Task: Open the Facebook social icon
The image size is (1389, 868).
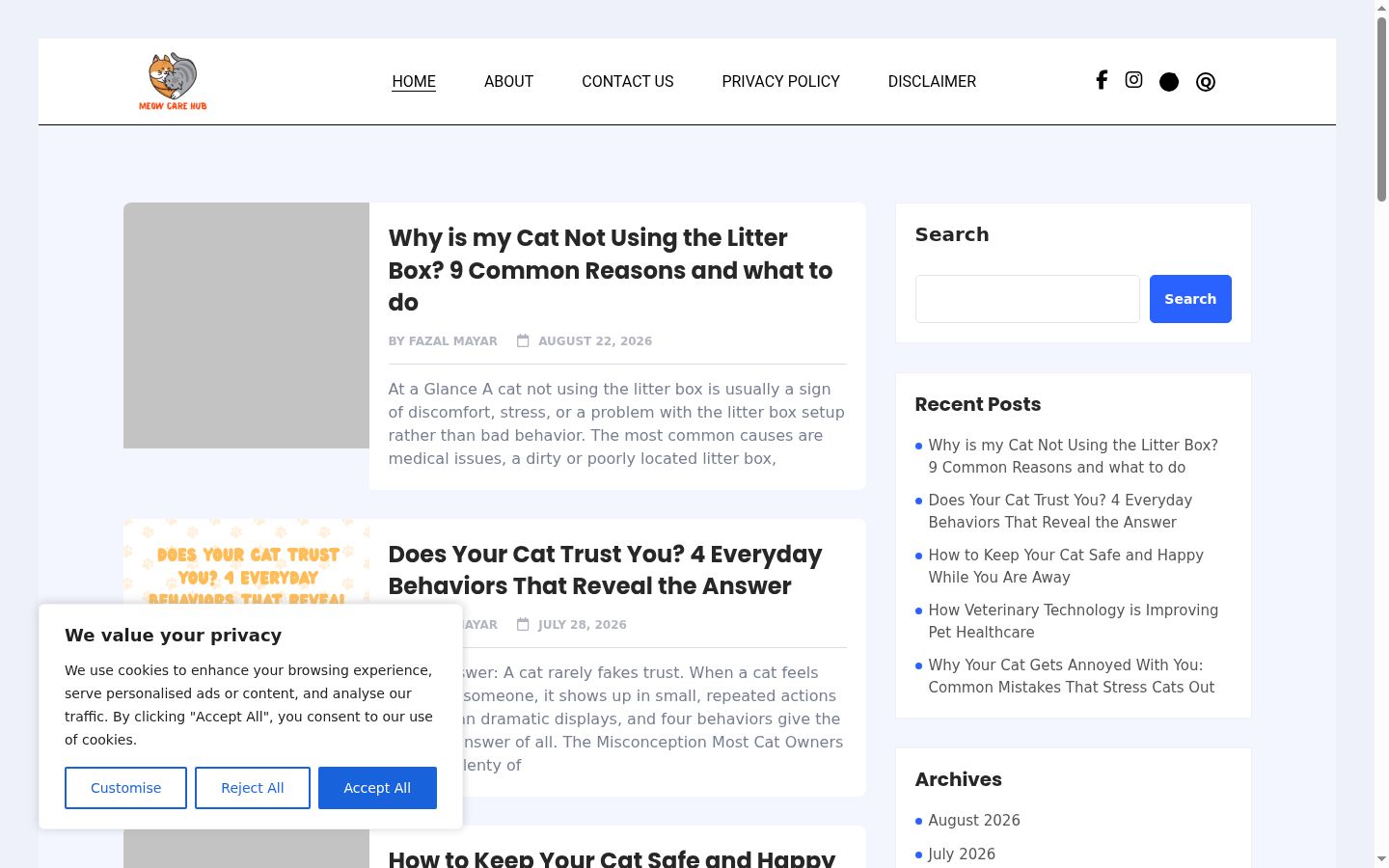Action: (1102, 80)
